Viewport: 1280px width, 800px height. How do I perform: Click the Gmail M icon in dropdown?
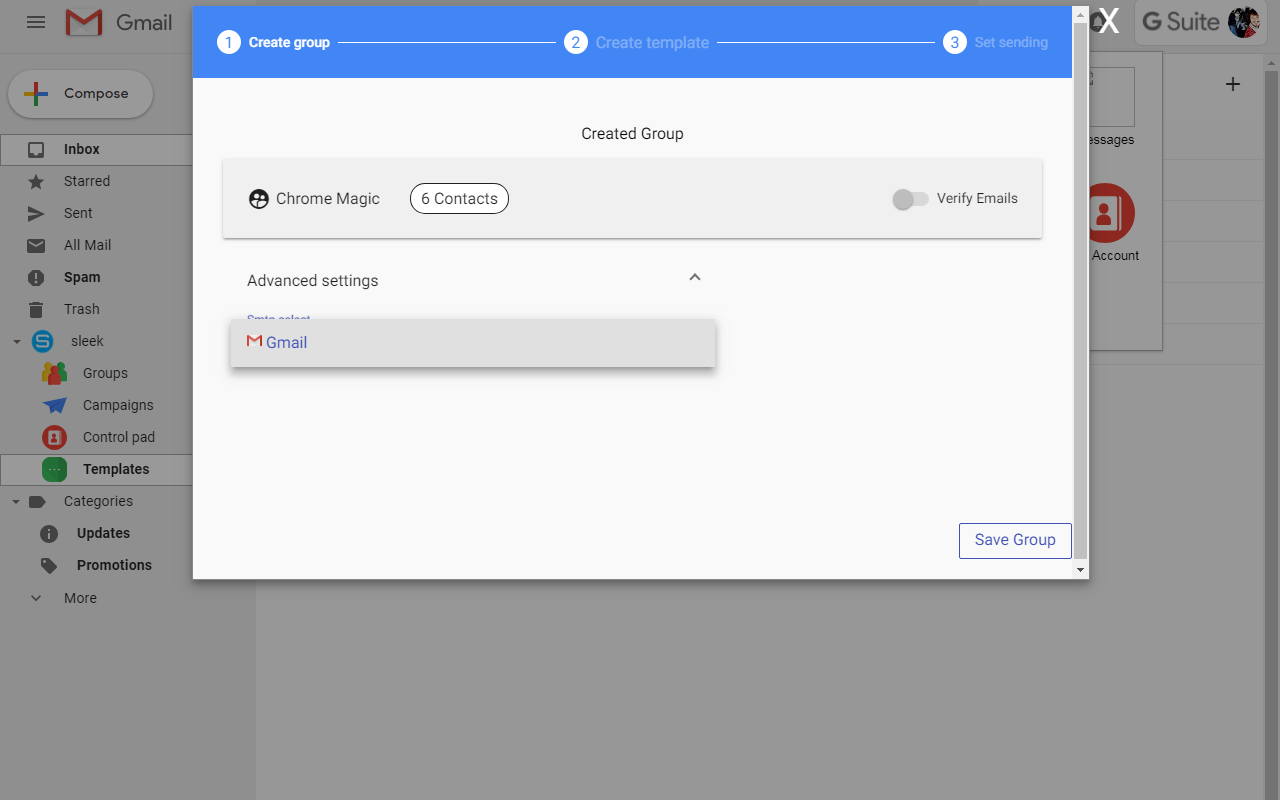pyautogui.click(x=254, y=341)
